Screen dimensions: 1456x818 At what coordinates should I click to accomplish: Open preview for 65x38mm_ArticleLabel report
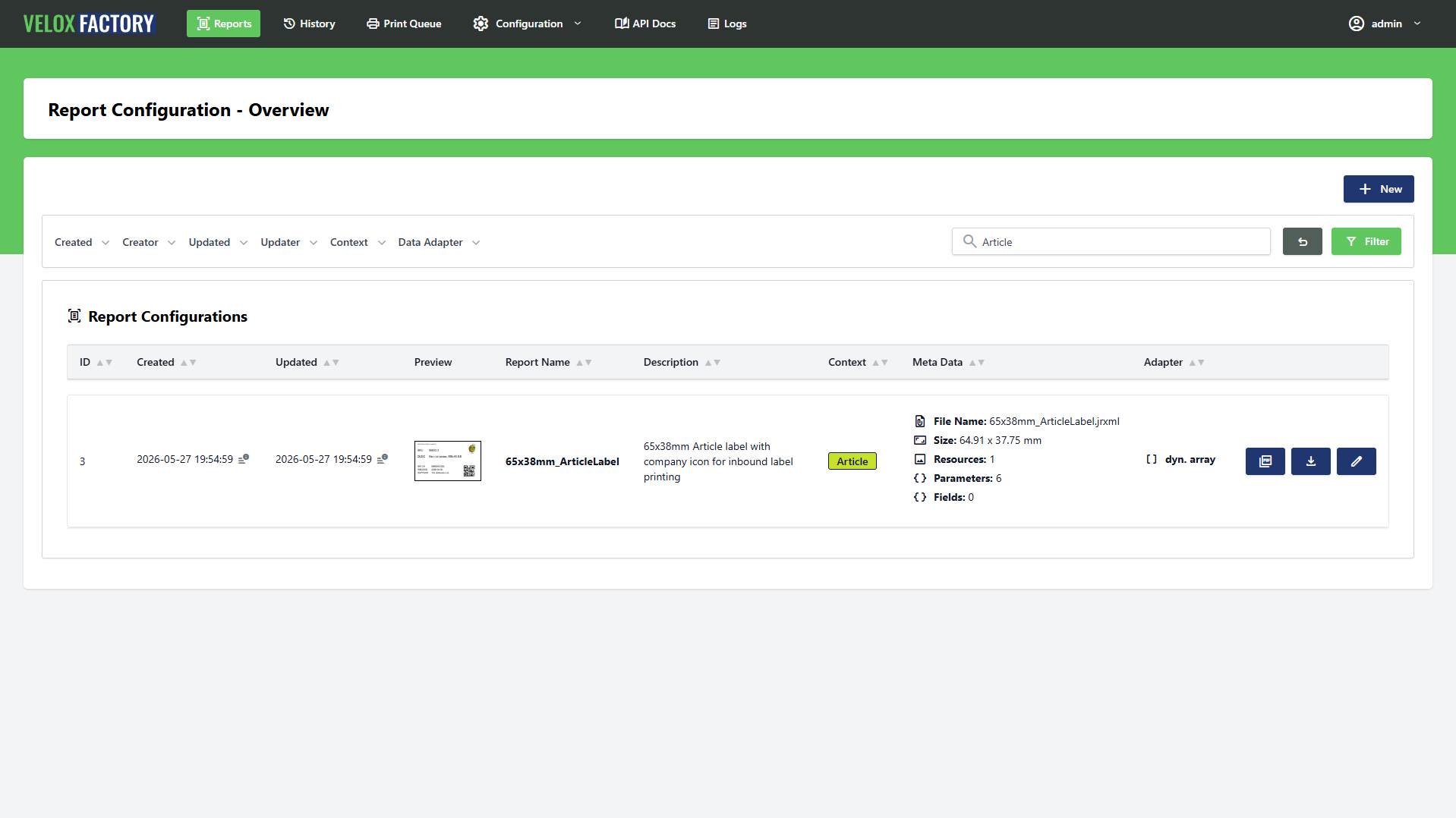pos(1265,461)
